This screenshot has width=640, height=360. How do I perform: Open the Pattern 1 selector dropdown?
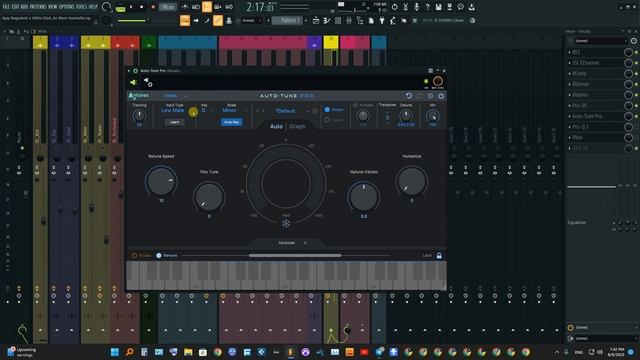click(x=288, y=20)
